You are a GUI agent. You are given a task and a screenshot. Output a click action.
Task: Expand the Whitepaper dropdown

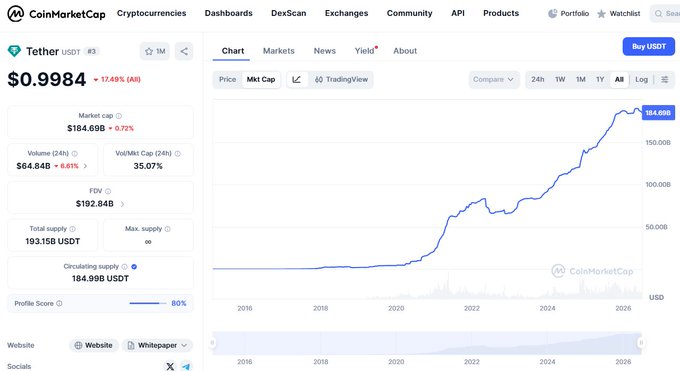tap(157, 345)
